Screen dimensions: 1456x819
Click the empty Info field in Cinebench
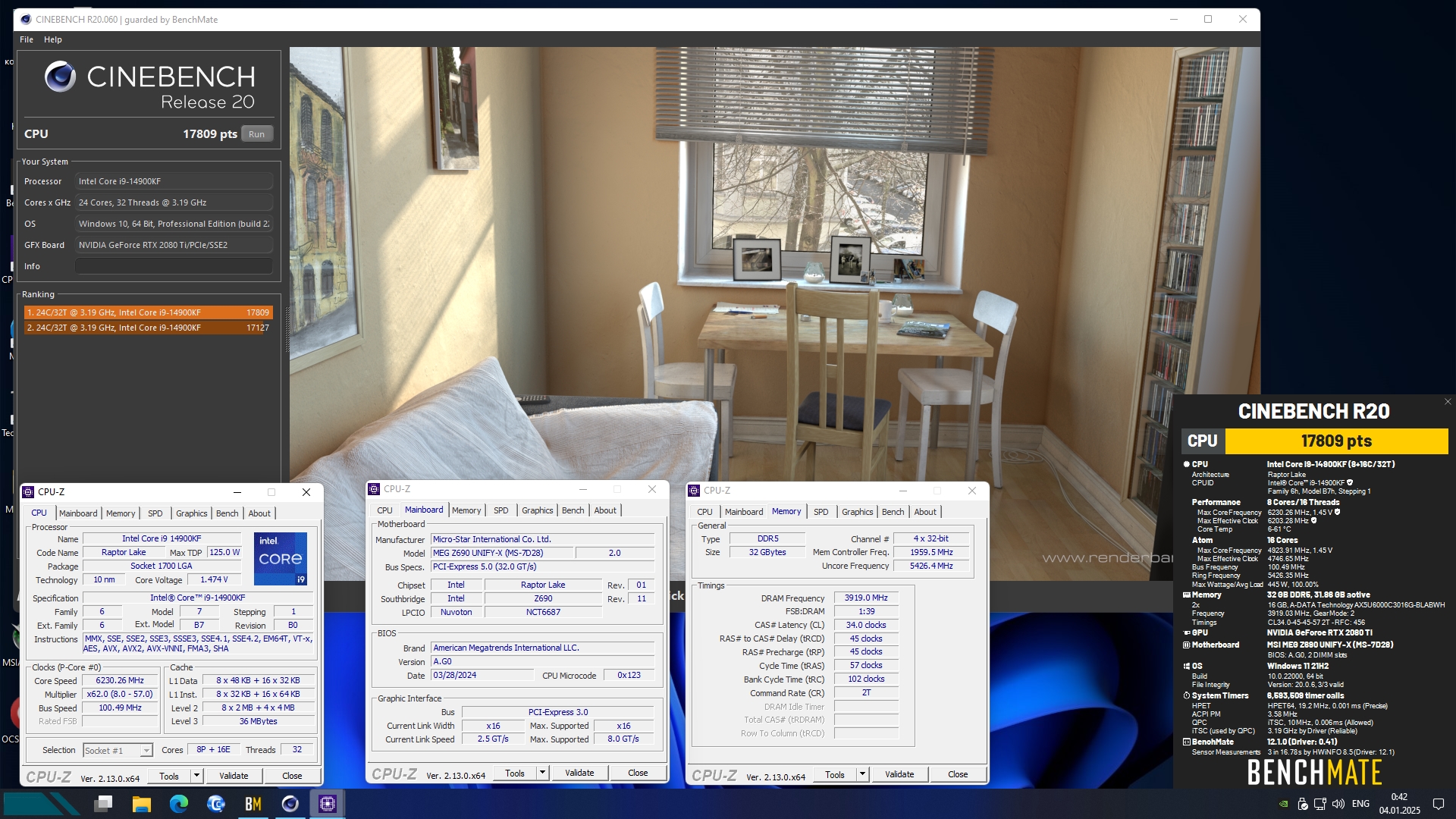click(x=174, y=266)
